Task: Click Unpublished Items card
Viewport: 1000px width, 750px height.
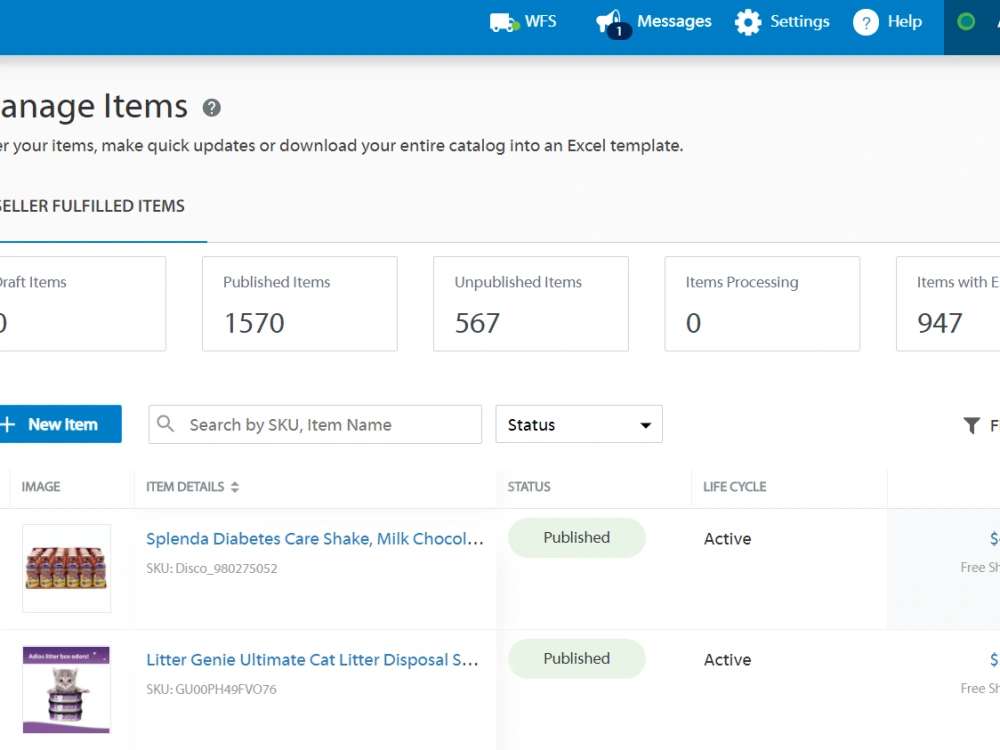Action: [x=531, y=304]
